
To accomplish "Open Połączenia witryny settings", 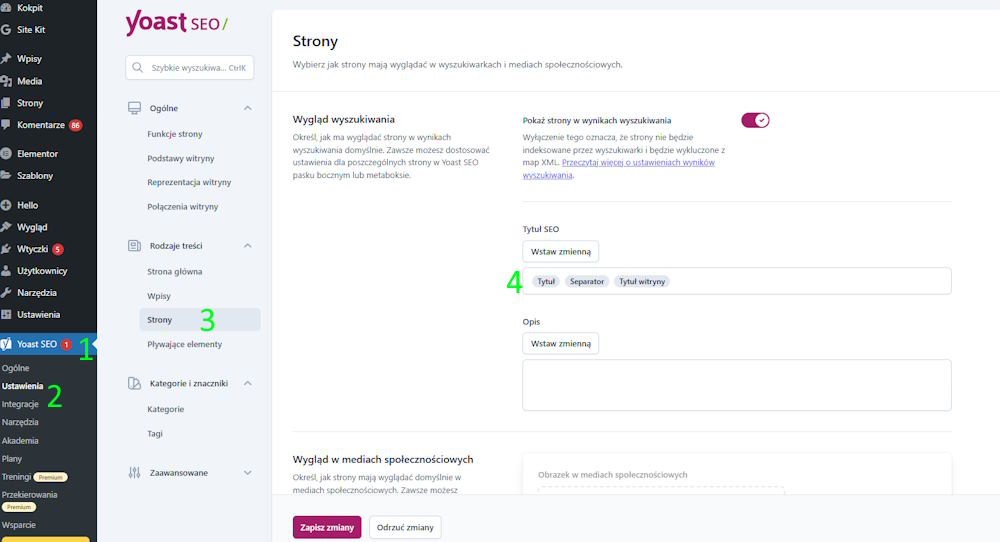I will [x=182, y=207].
